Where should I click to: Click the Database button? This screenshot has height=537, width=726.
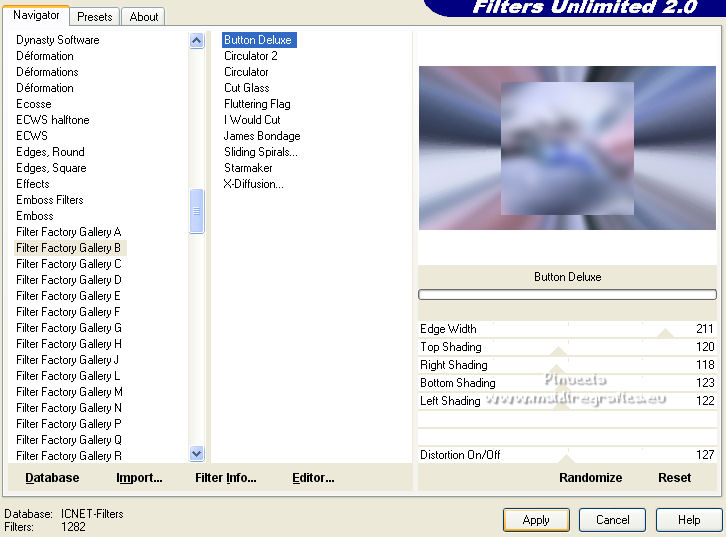(52, 478)
